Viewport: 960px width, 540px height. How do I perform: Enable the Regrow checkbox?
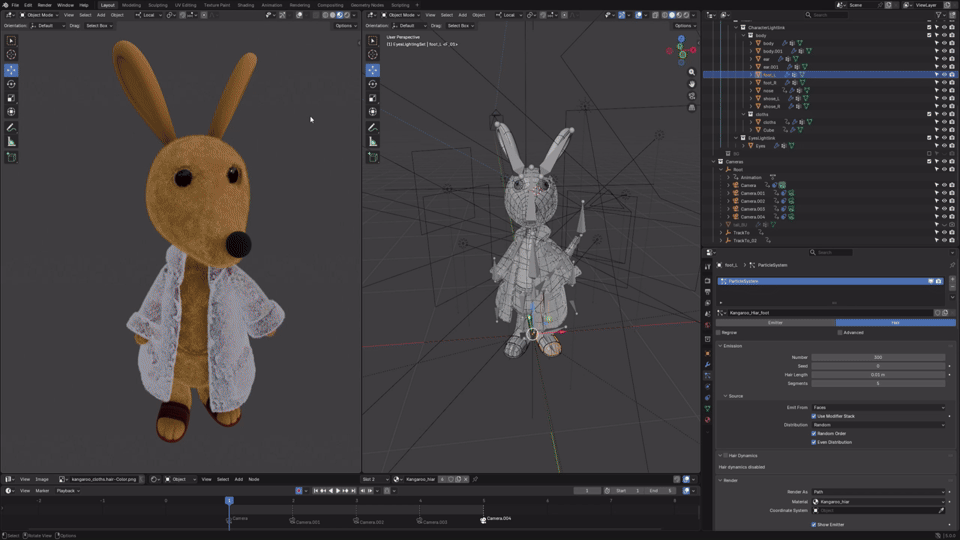tap(718, 332)
